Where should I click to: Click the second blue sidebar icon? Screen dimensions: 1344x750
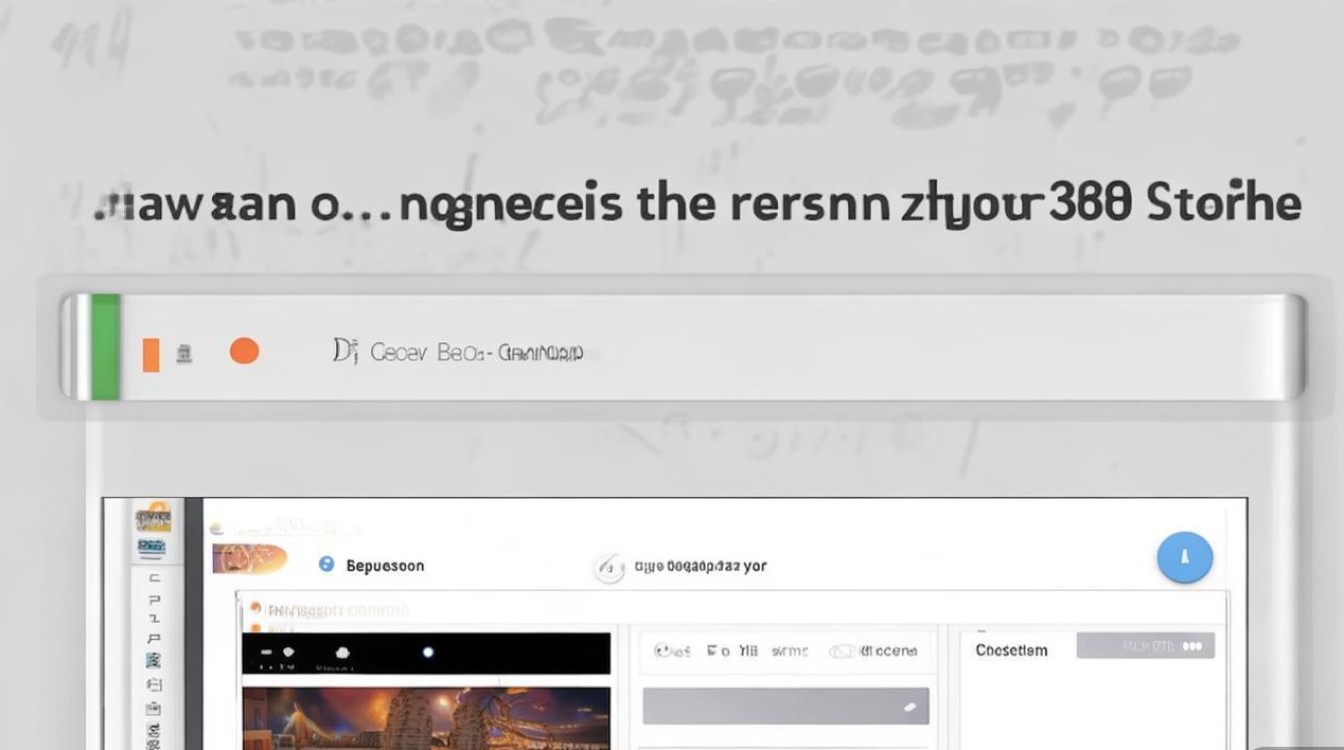tap(152, 547)
